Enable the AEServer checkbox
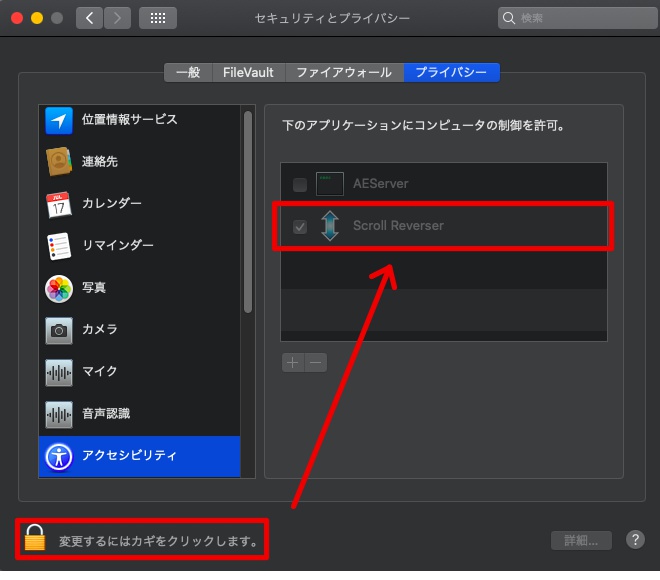This screenshot has width=660, height=580. [300, 184]
